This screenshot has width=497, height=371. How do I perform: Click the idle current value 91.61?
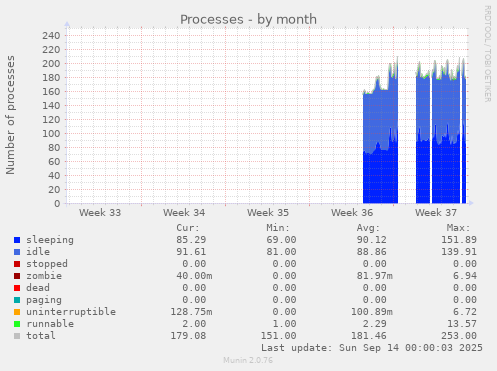coord(191,252)
